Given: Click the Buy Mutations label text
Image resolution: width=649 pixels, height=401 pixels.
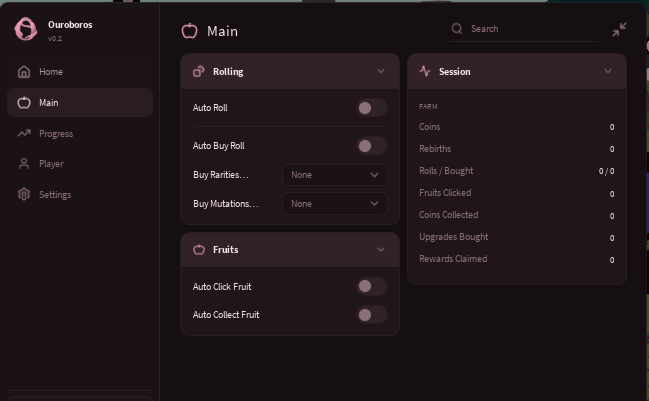Looking at the screenshot, I should pos(226,204).
